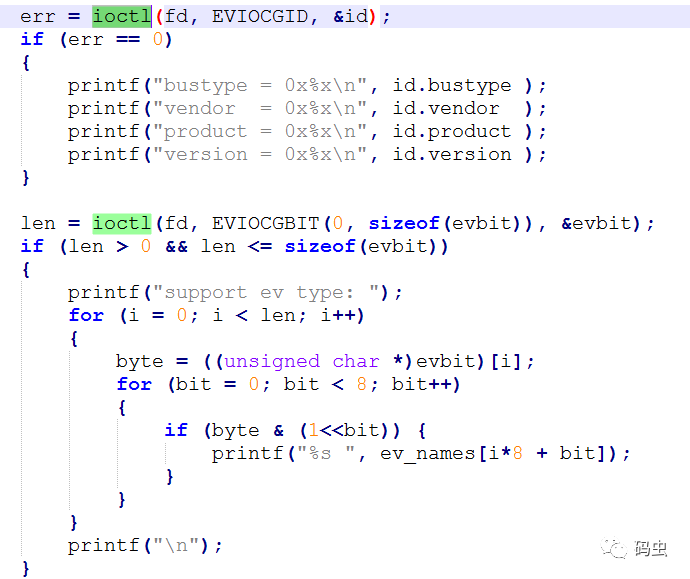
Task: Click the && operator in the len condition
Action: coord(176,246)
